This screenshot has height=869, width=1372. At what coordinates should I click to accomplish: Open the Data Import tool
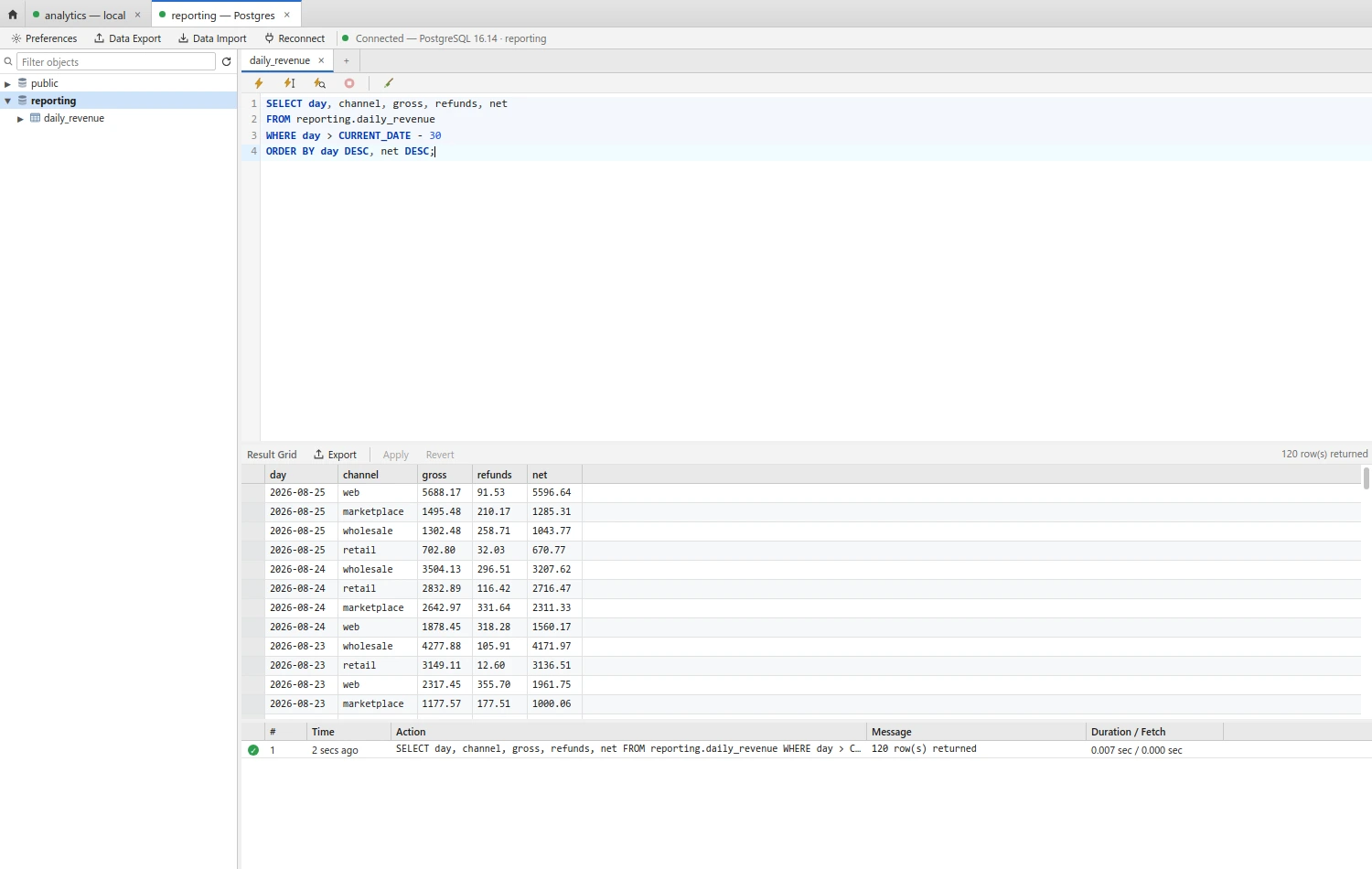[x=212, y=38]
